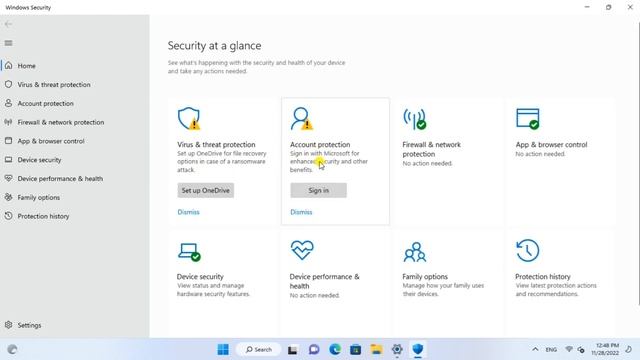Click the Device performance heart icon
640x360 pixels.
pos(302,250)
